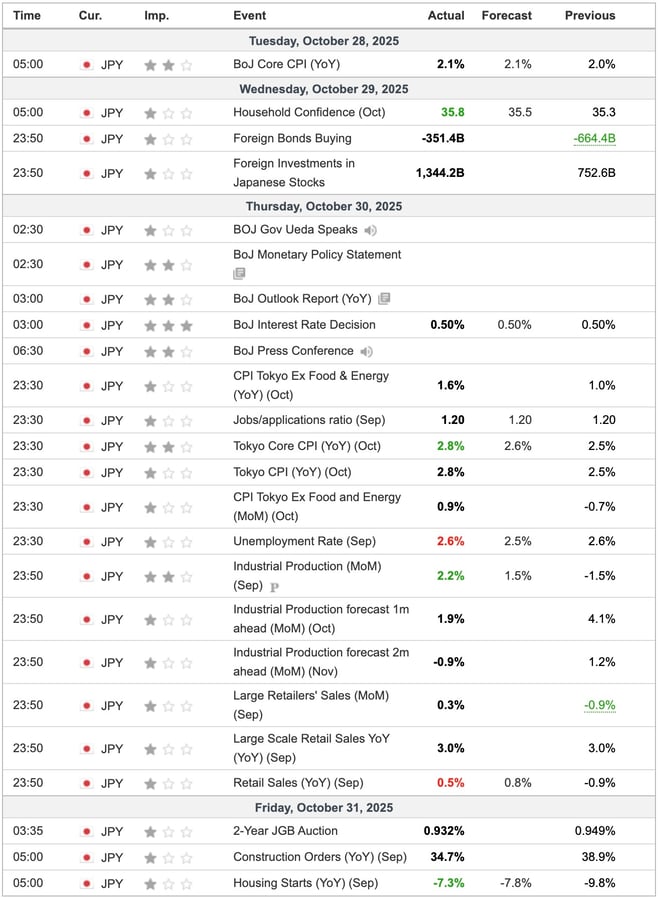
Task: Click the Japan flag in the Housing Starts row
Action: click(86, 883)
